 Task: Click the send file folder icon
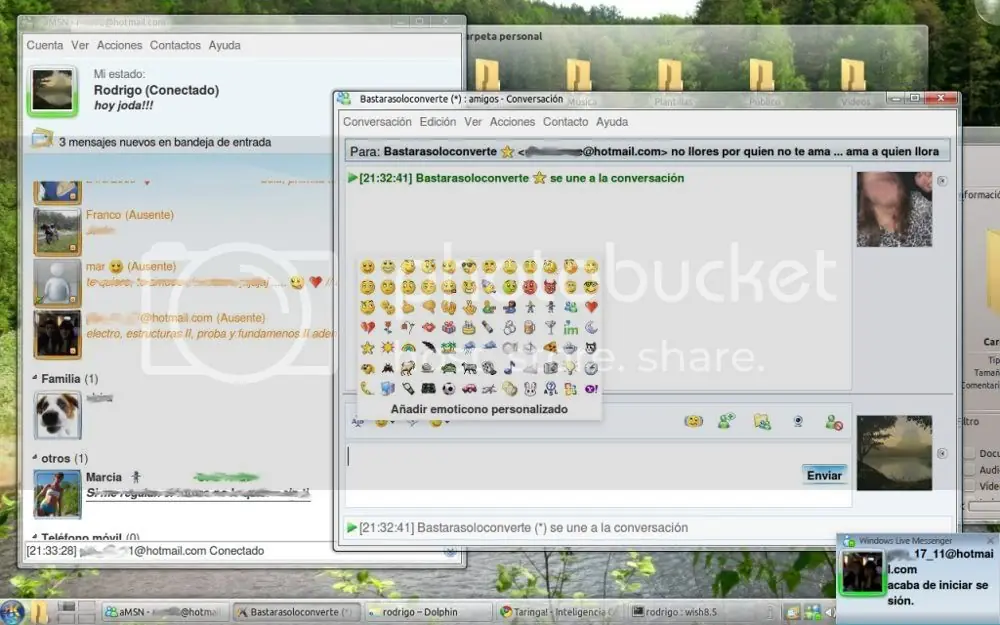tap(762, 421)
